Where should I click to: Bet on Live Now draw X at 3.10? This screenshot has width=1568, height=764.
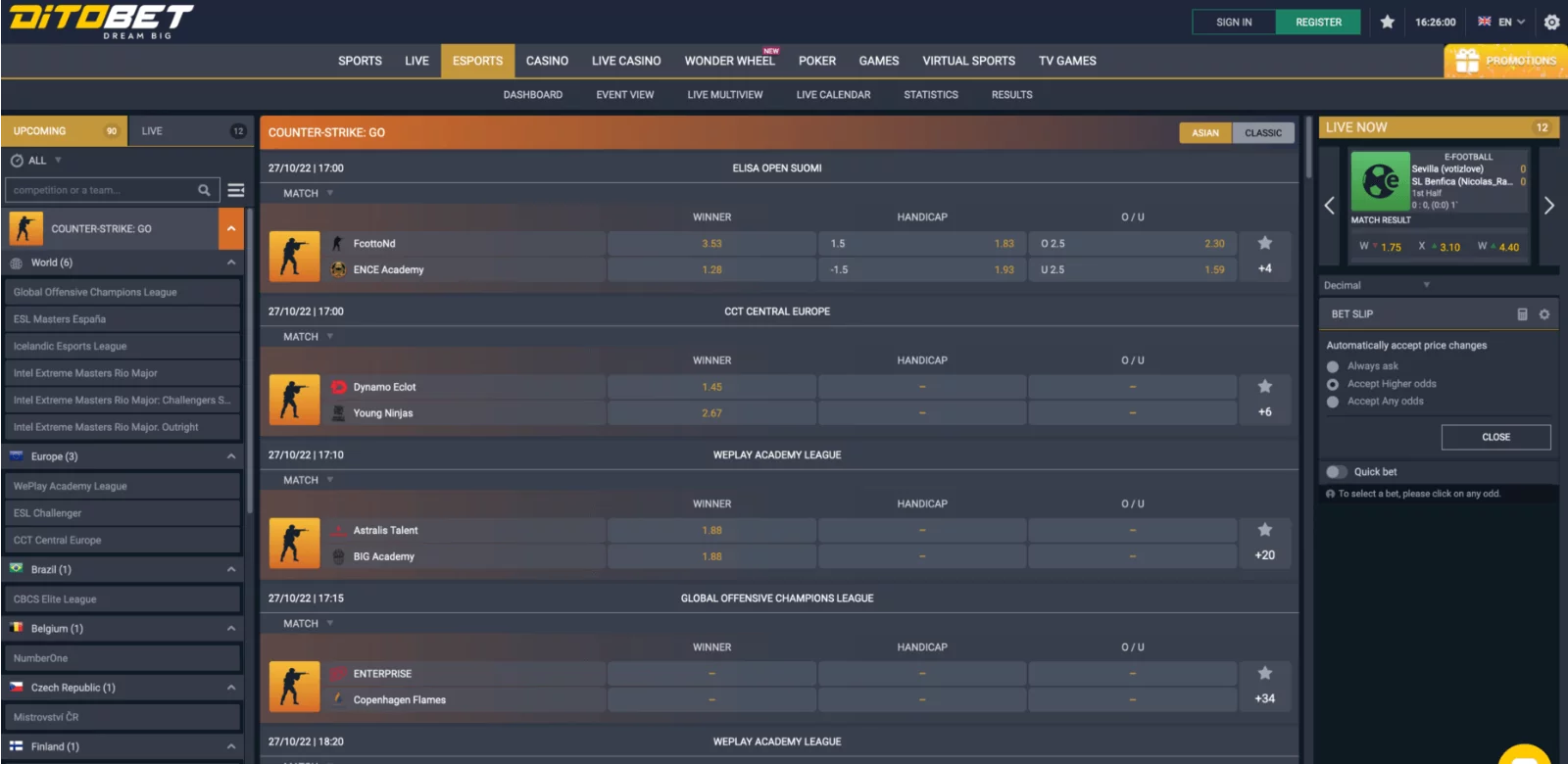point(1440,247)
